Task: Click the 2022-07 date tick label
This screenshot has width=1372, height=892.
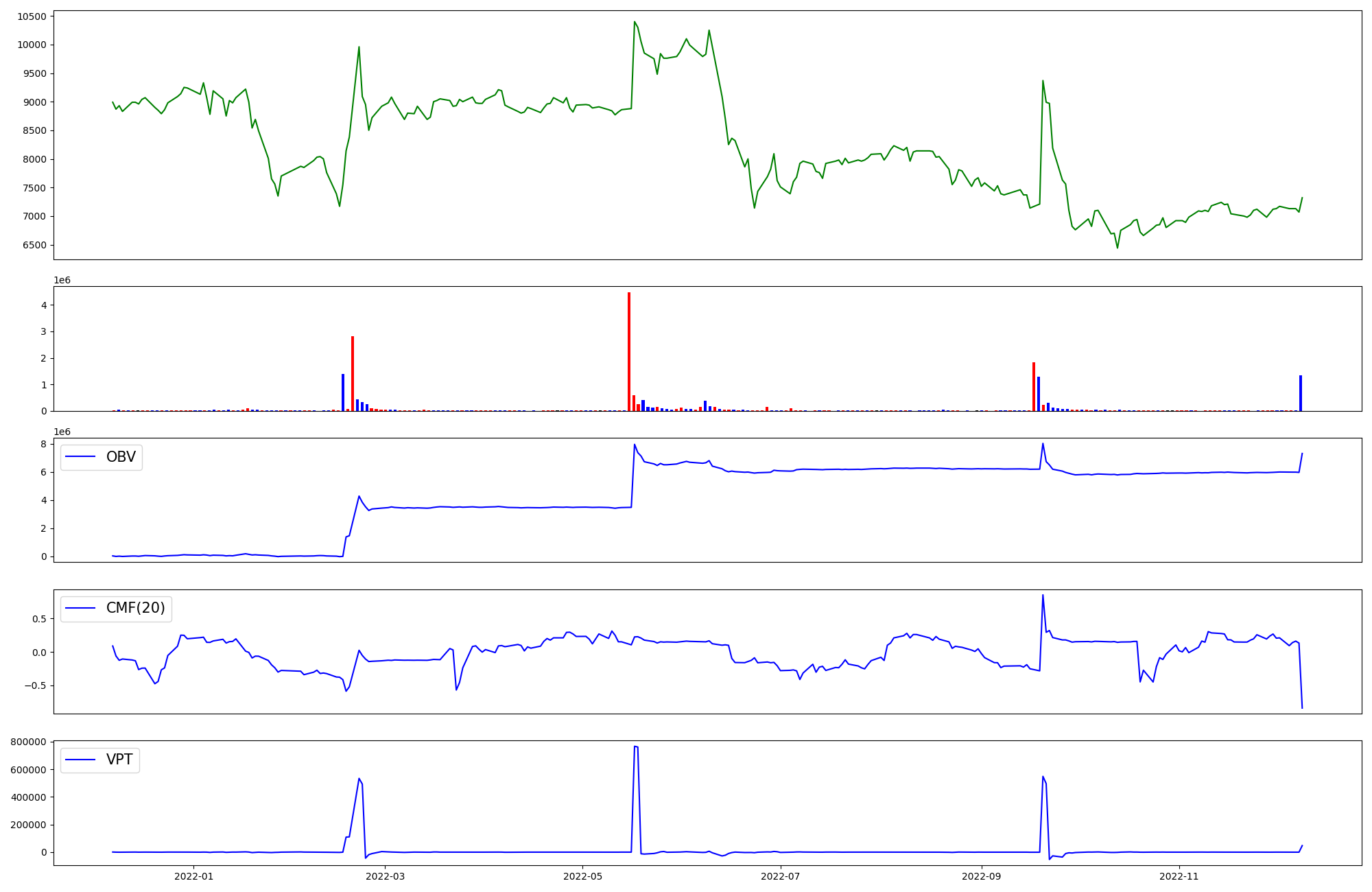Action: [781, 876]
